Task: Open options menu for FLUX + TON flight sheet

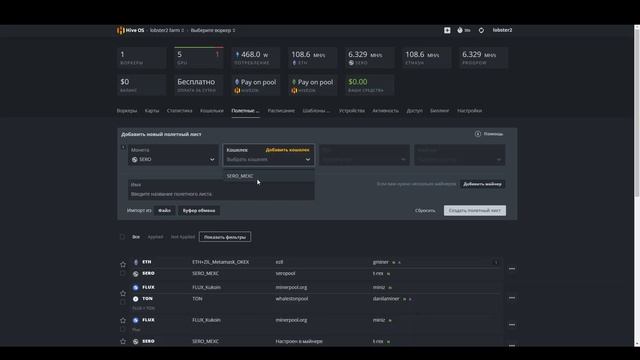Action: pyautogui.click(x=512, y=298)
